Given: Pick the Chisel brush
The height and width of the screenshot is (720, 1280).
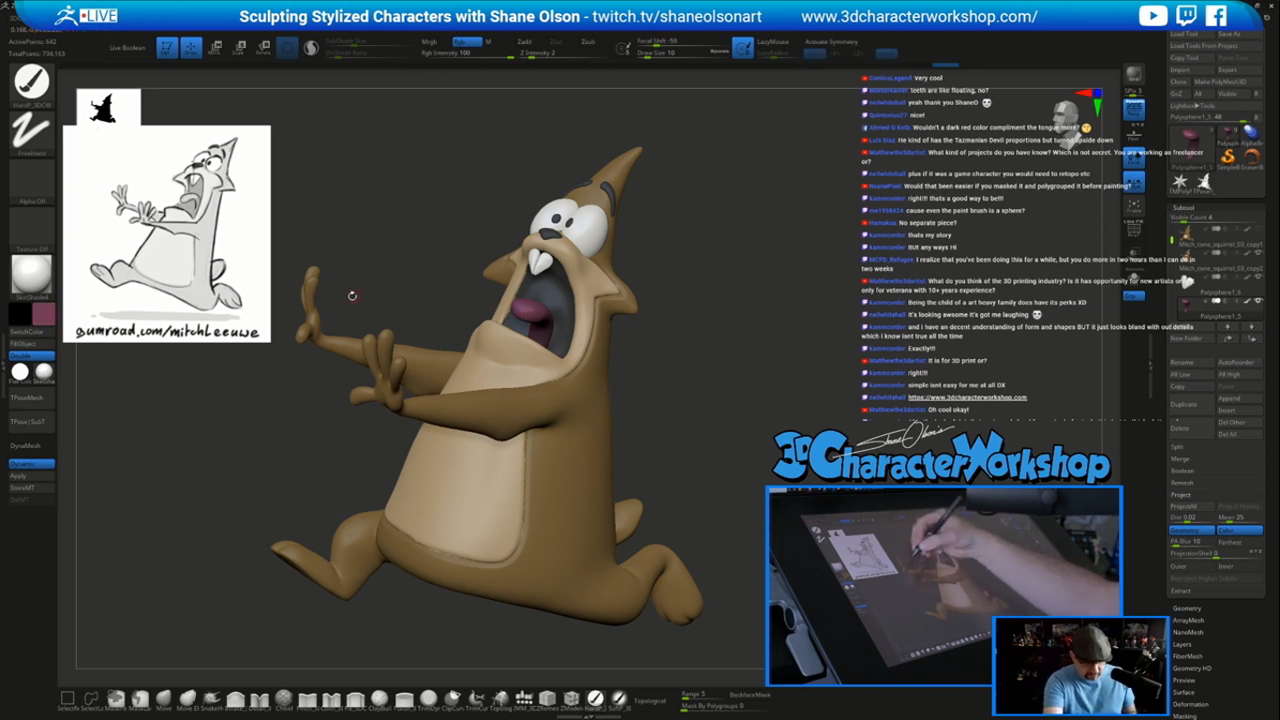Looking at the screenshot, I should tap(283, 699).
